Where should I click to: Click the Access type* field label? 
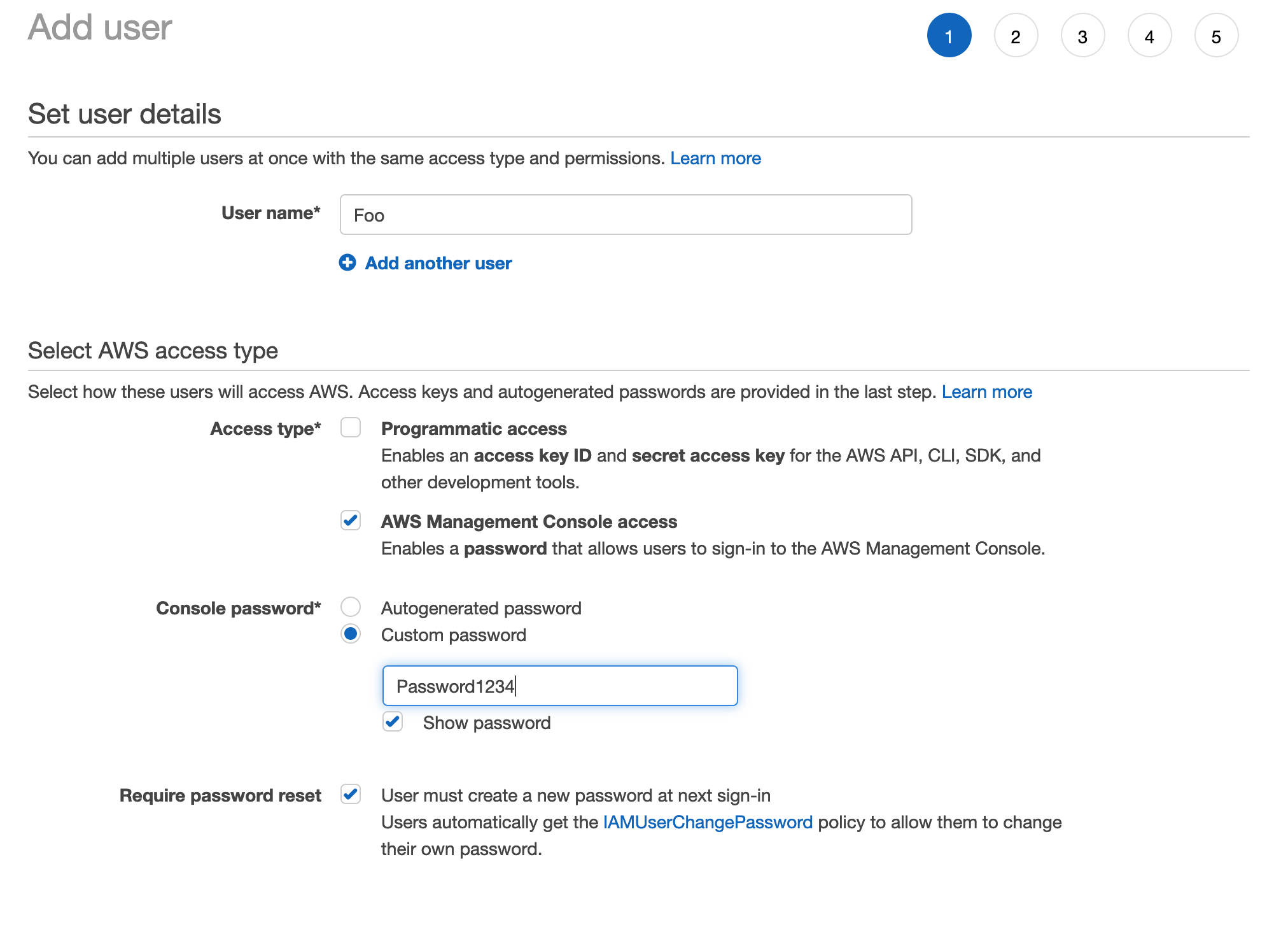point(265,428)
